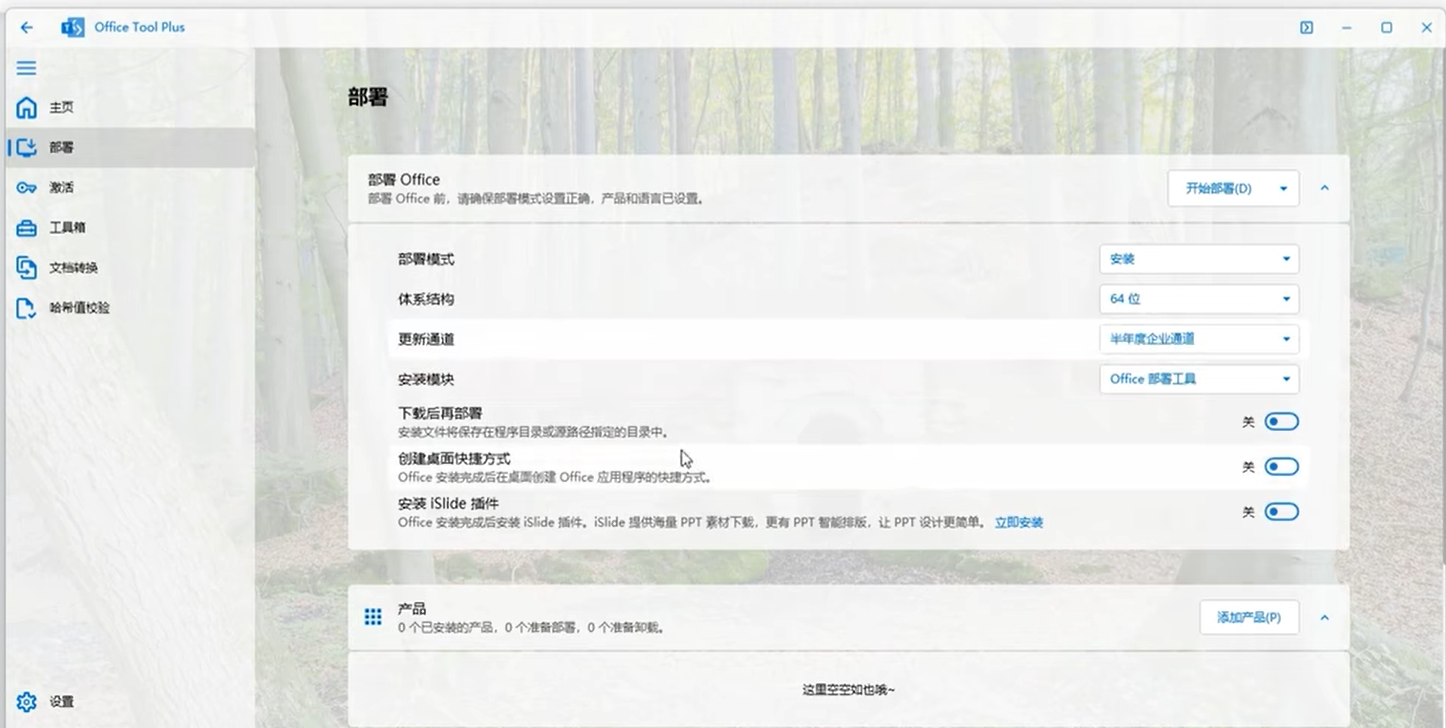
Task: Click the 部署 Office section title
Action: pyautogui.click(x=404, y=180)
